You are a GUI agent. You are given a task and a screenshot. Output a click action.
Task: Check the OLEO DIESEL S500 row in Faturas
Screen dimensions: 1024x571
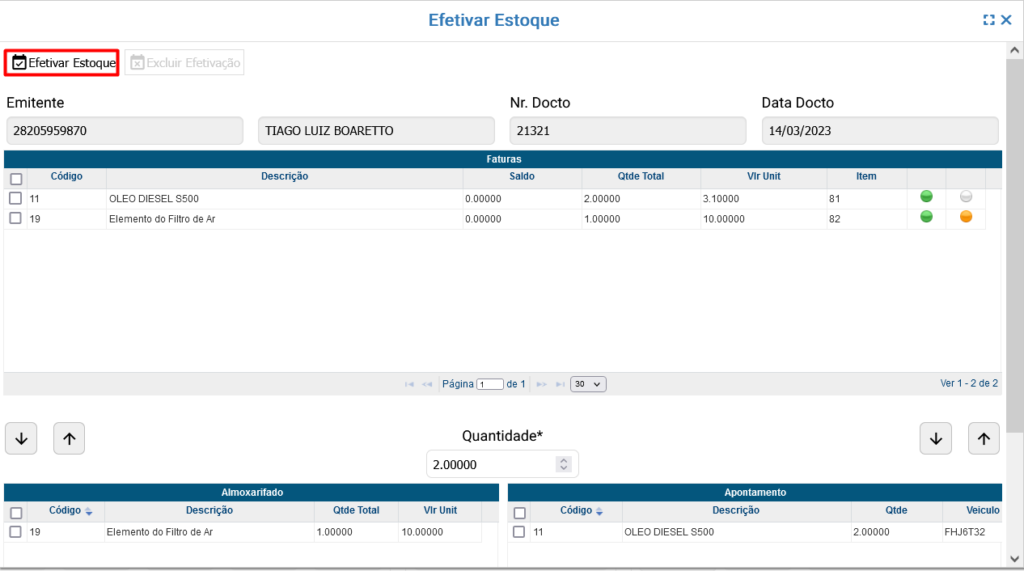coord(15,198)
